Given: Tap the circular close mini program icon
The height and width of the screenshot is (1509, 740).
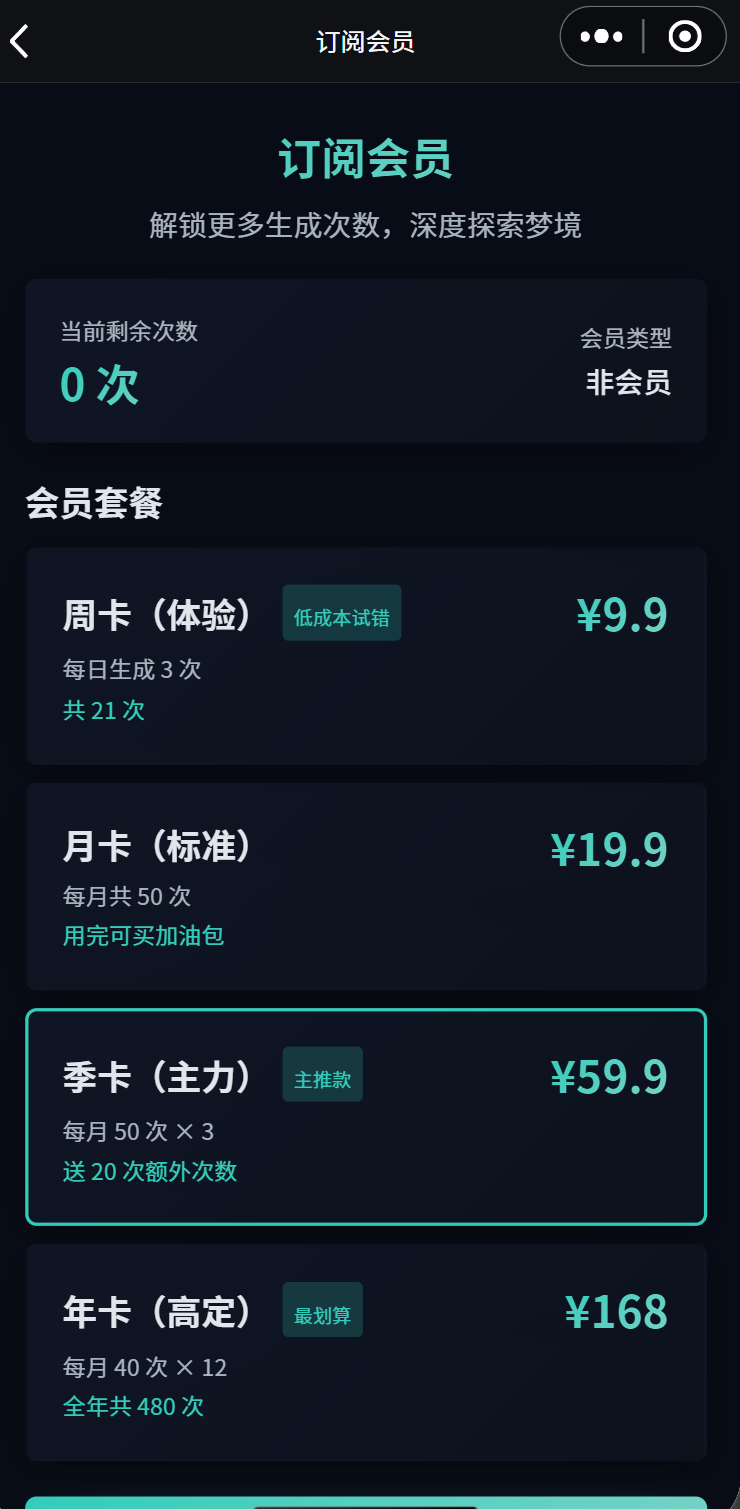Looking at the screenshot, I should click(x=685, y=37).
